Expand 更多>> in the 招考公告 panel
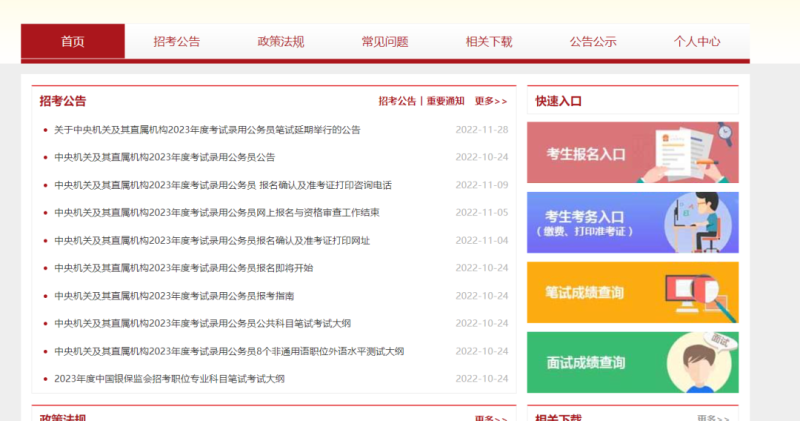 pyautogui.click(x=490, y=101)
